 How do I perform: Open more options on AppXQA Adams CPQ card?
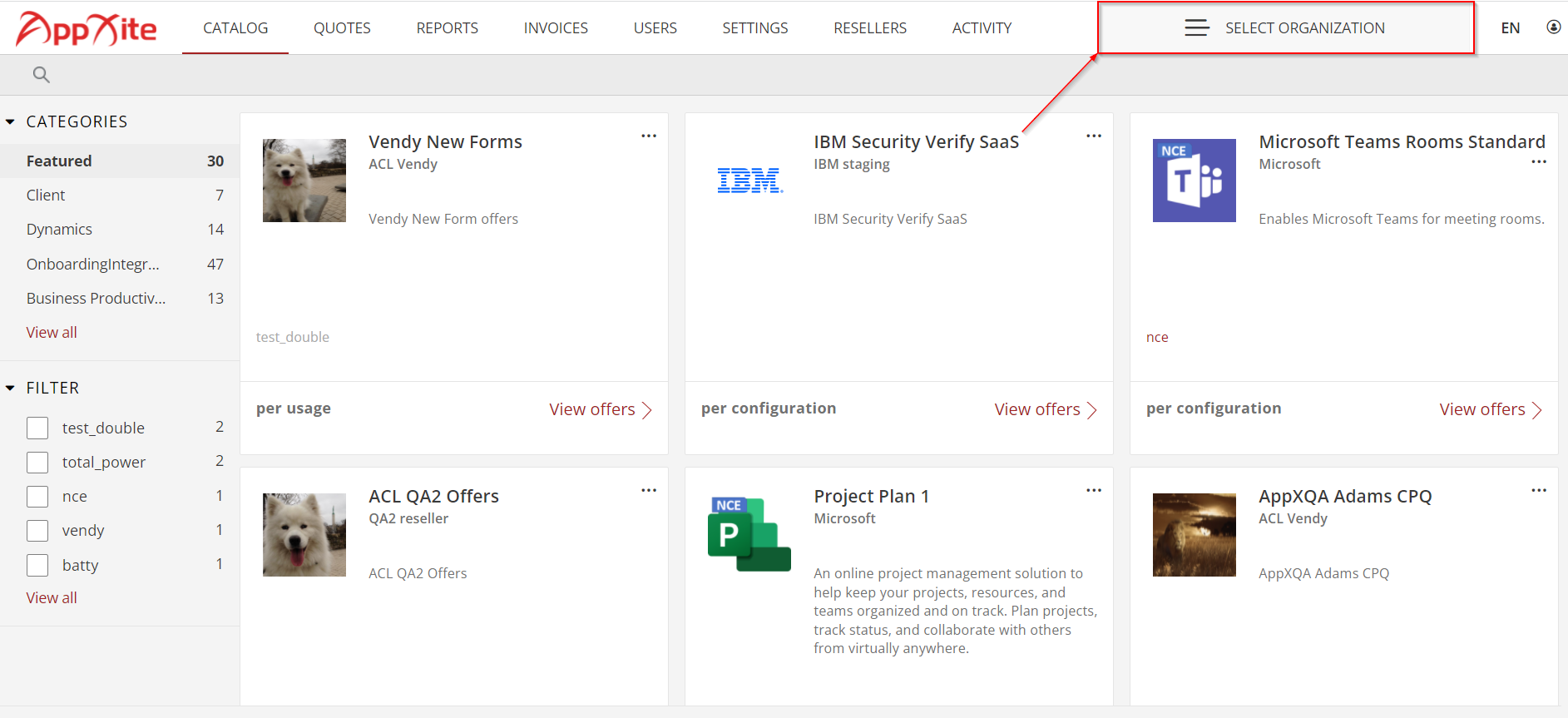click(1539, 490)
